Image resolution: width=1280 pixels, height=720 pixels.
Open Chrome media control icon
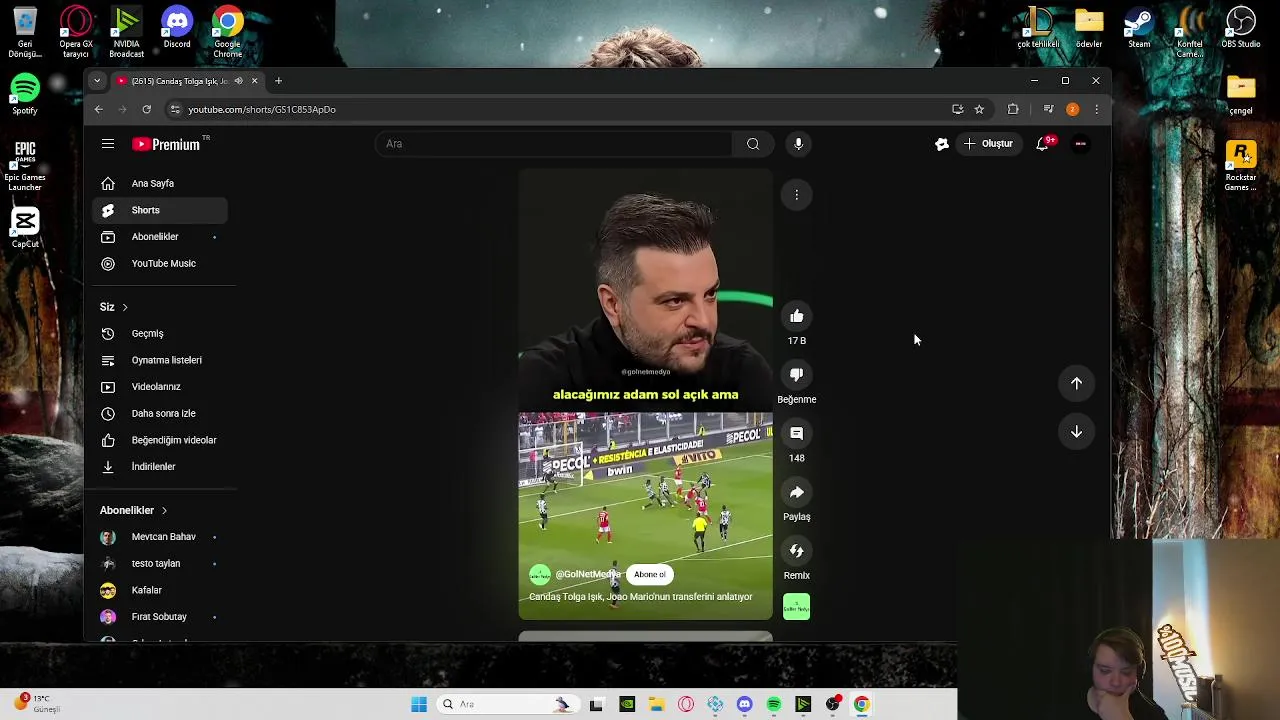pyautogui.click(x=1048, y=109)
